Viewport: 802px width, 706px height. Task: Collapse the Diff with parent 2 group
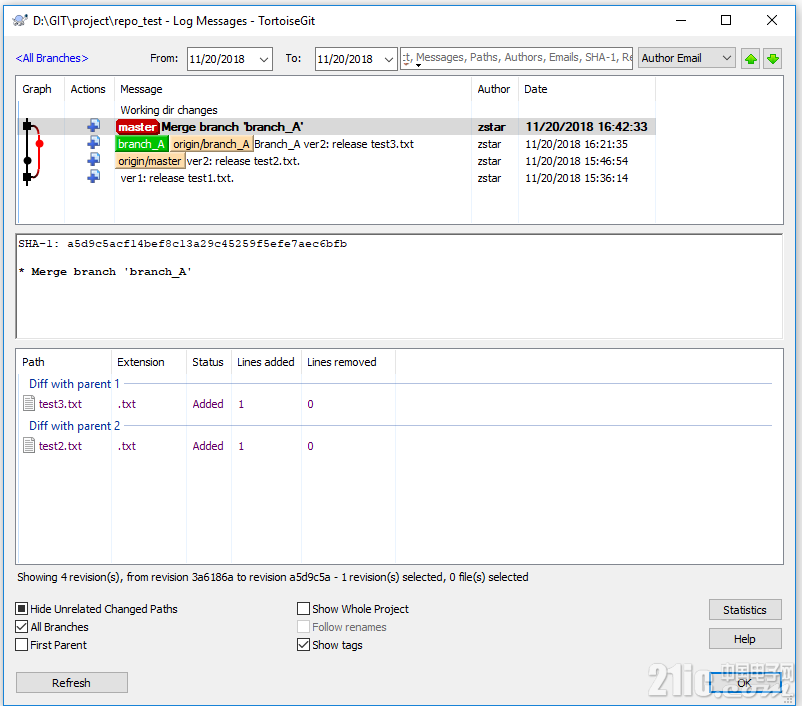[74, 426]
